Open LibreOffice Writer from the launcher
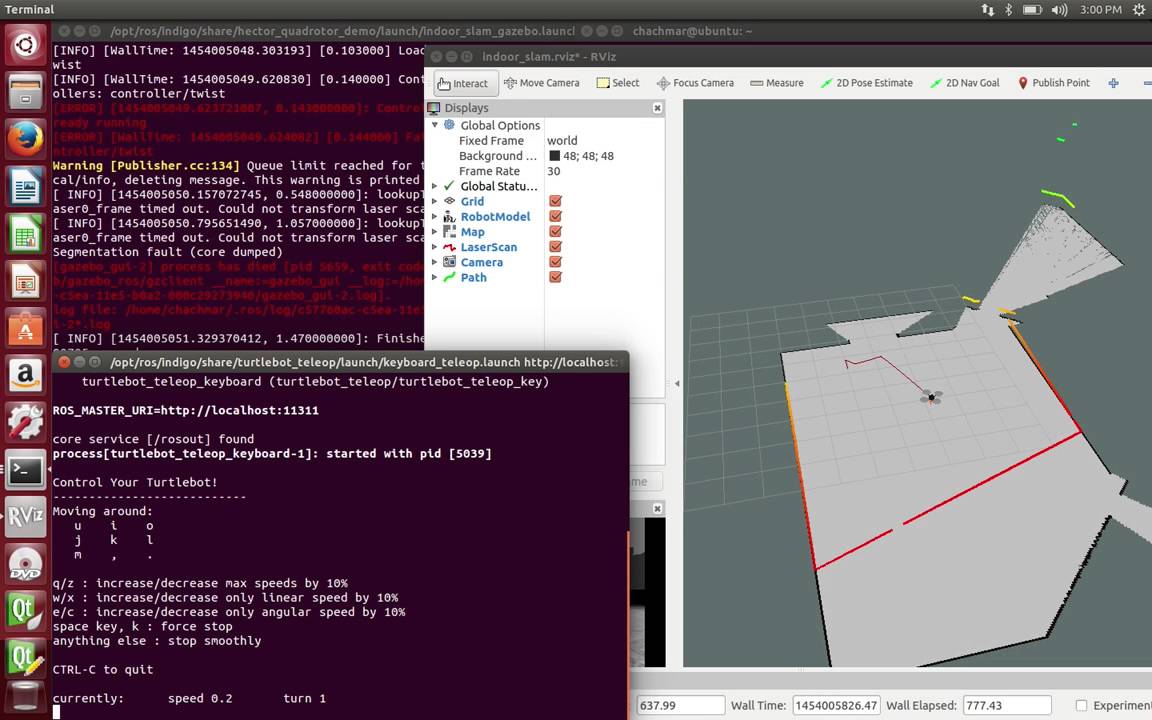 (26, 187)
